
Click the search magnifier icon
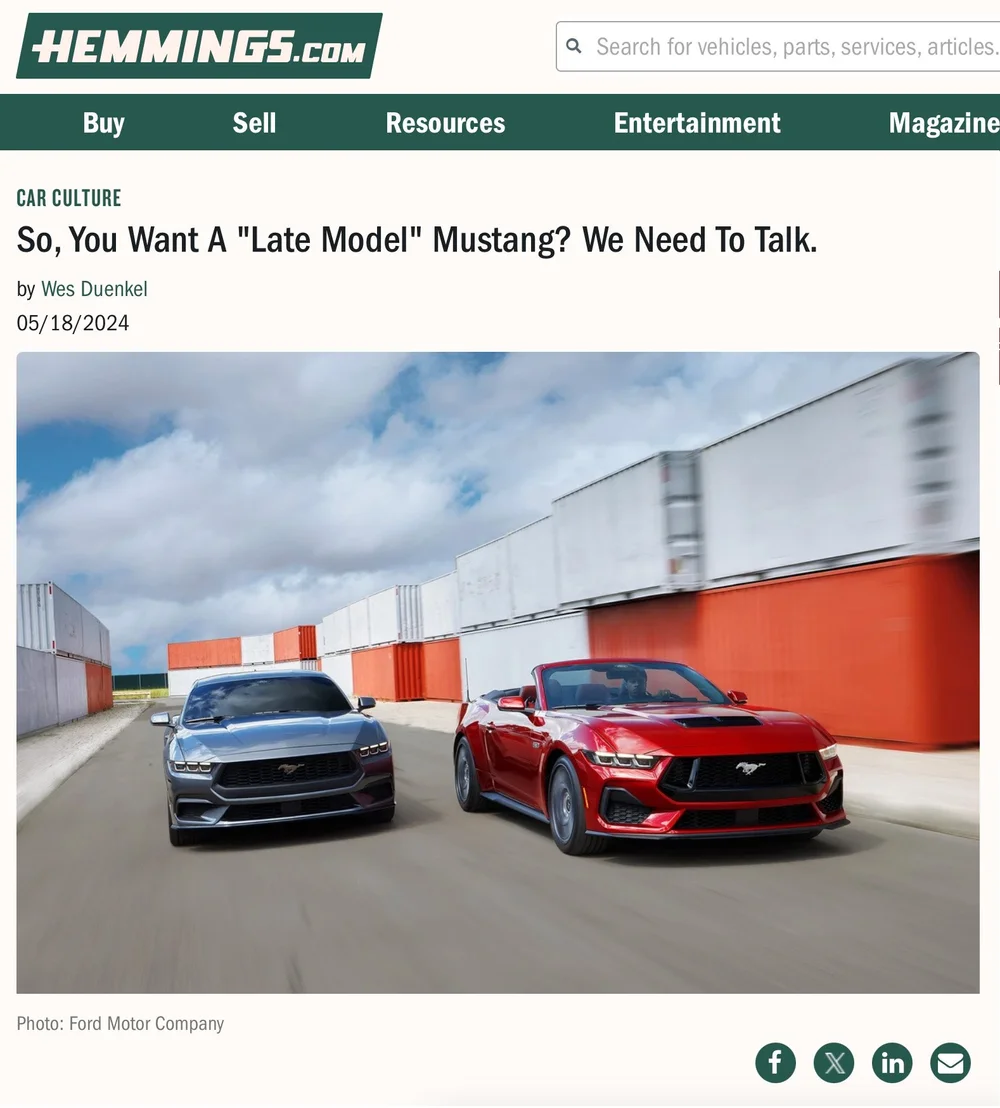(574, 47)
